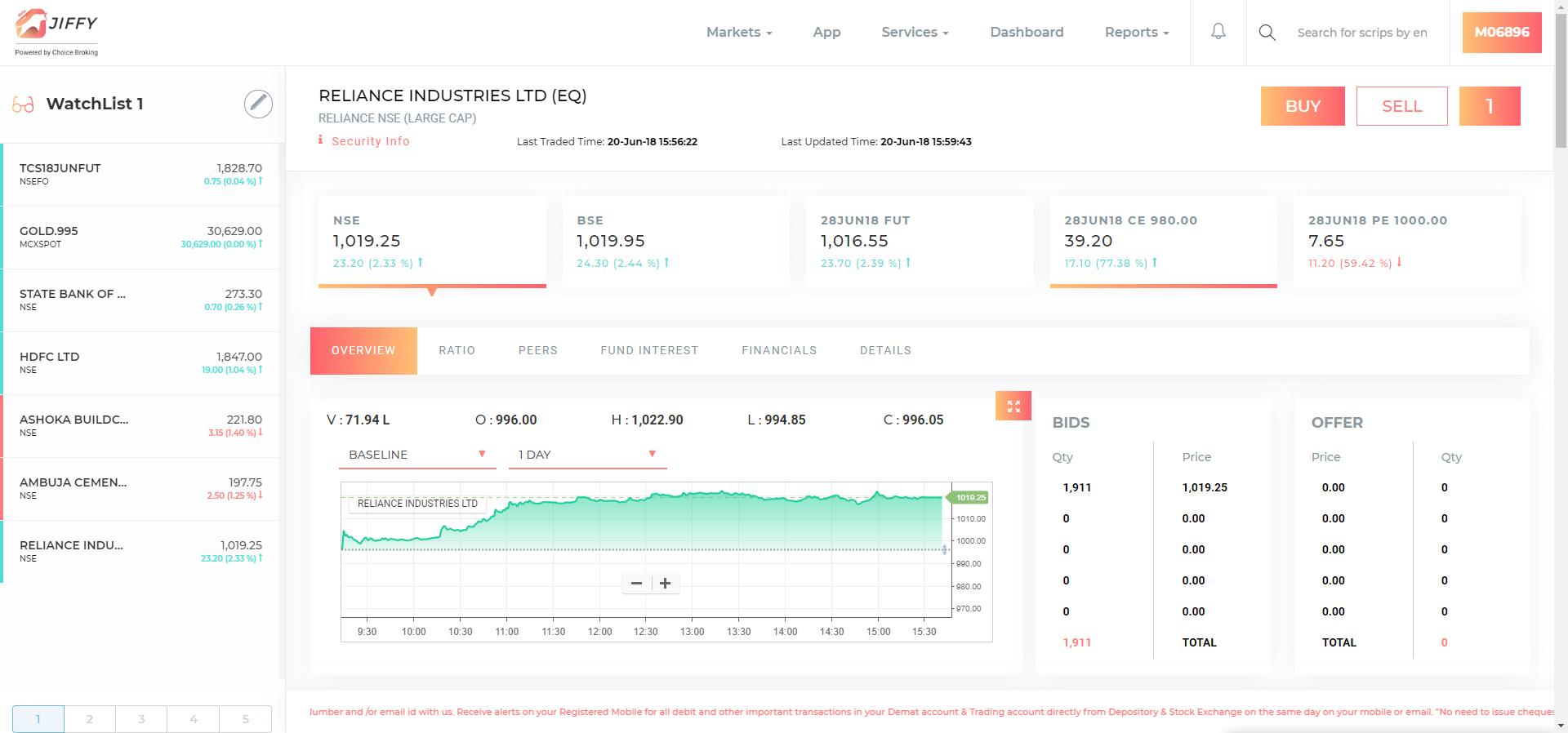
Task: Open the Services dropdown menu
Action: pos(915,33)
